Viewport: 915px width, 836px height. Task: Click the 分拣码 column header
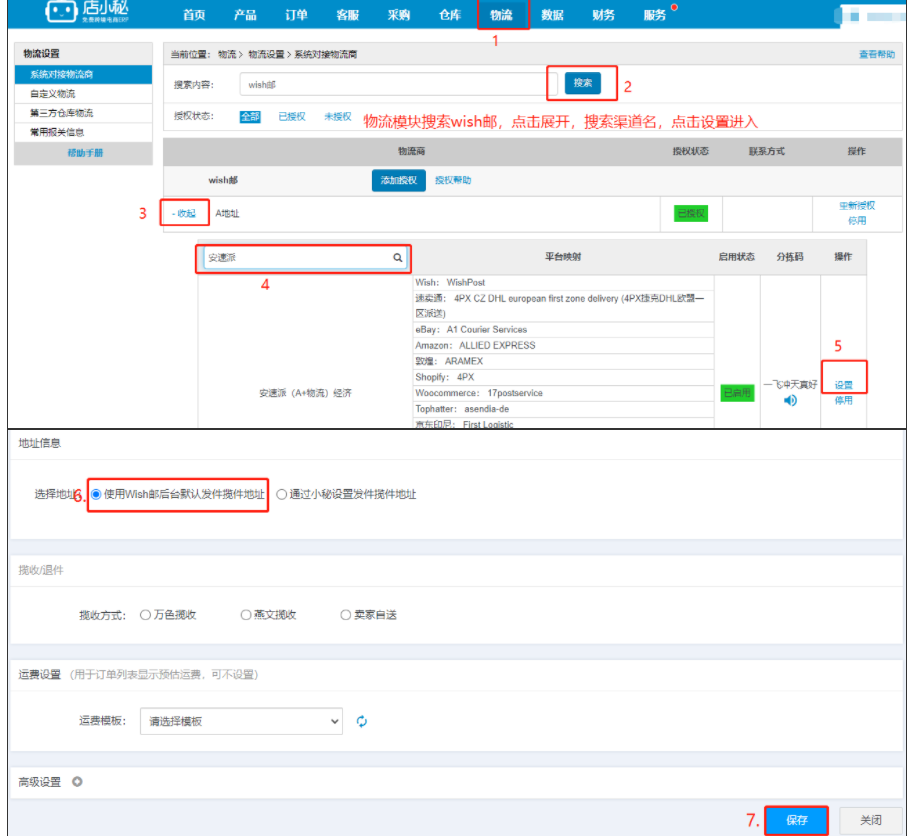pyautogui.click(x=790, y=257)
